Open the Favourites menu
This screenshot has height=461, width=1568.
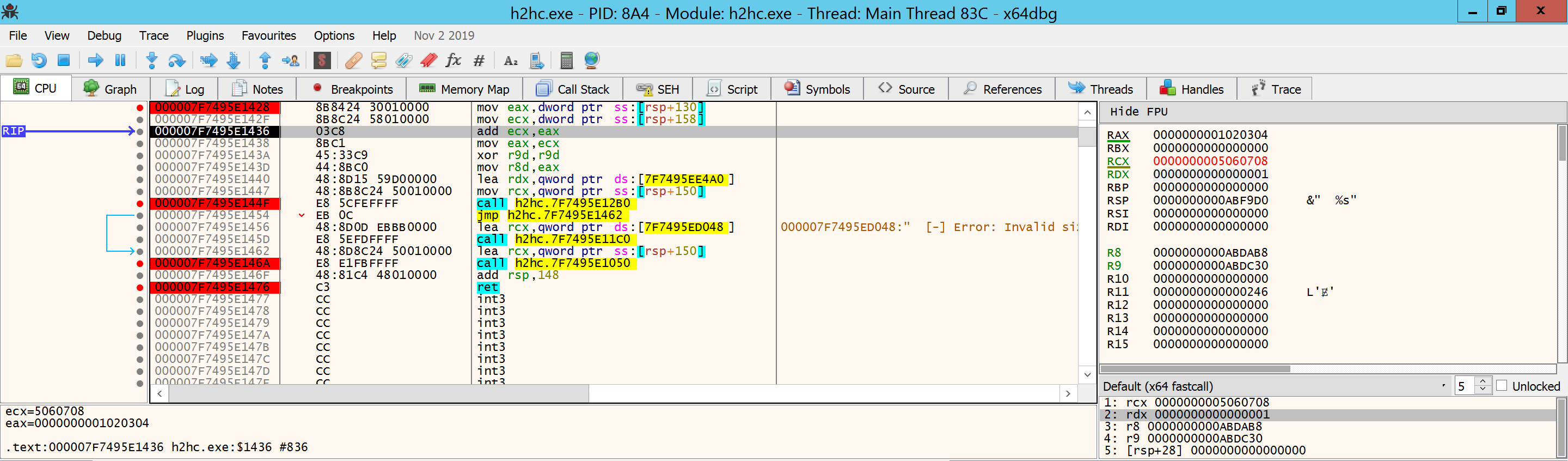click(268, 35)
